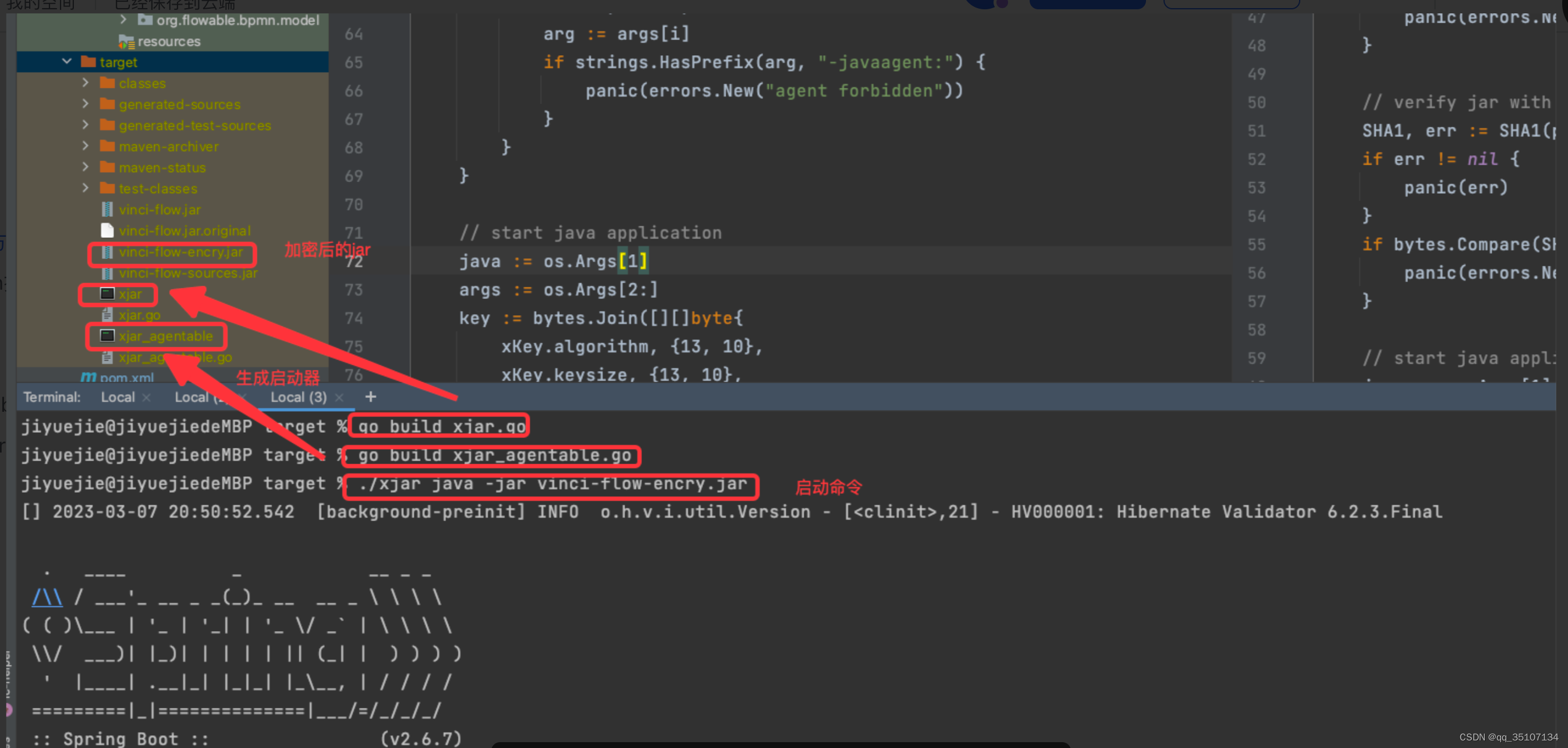Select vinci-flow-encry.jar in the project tree
Viewport: 1568px width, 748px height.
coord(181,252)
